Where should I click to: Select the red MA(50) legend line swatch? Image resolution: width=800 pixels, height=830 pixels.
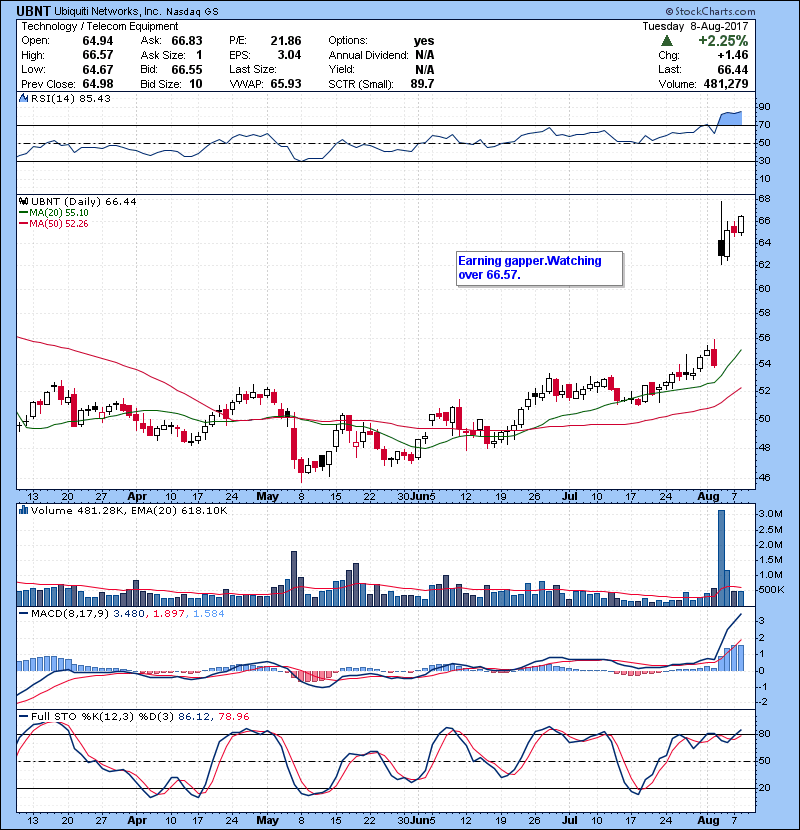tap(24, 224)
